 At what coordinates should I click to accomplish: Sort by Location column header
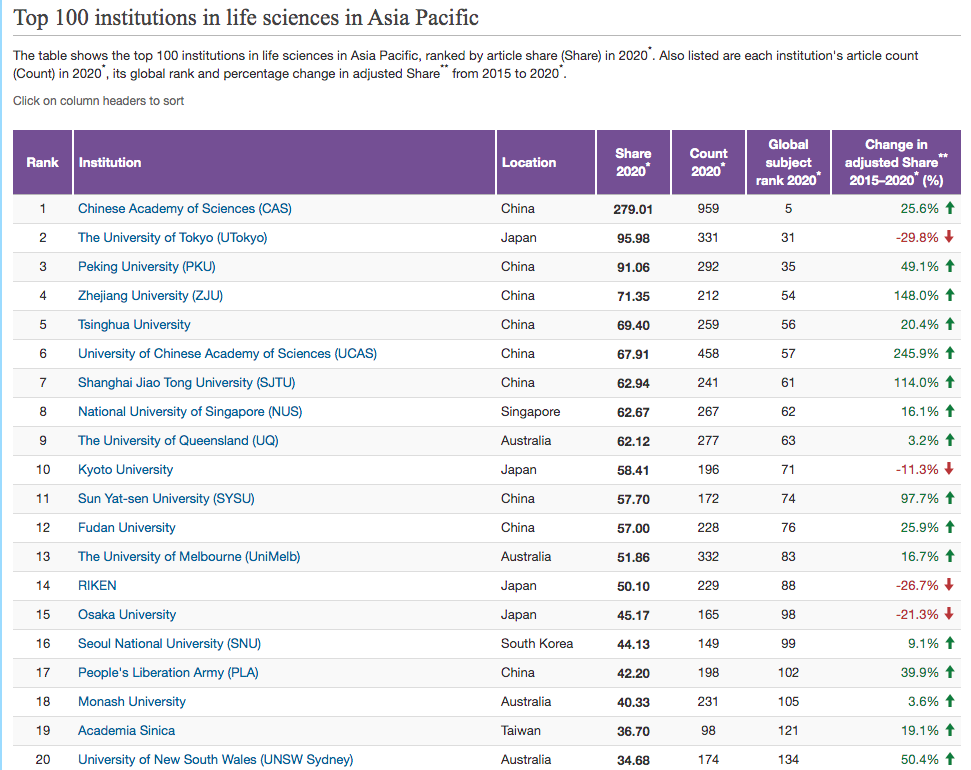coord(529,162)
